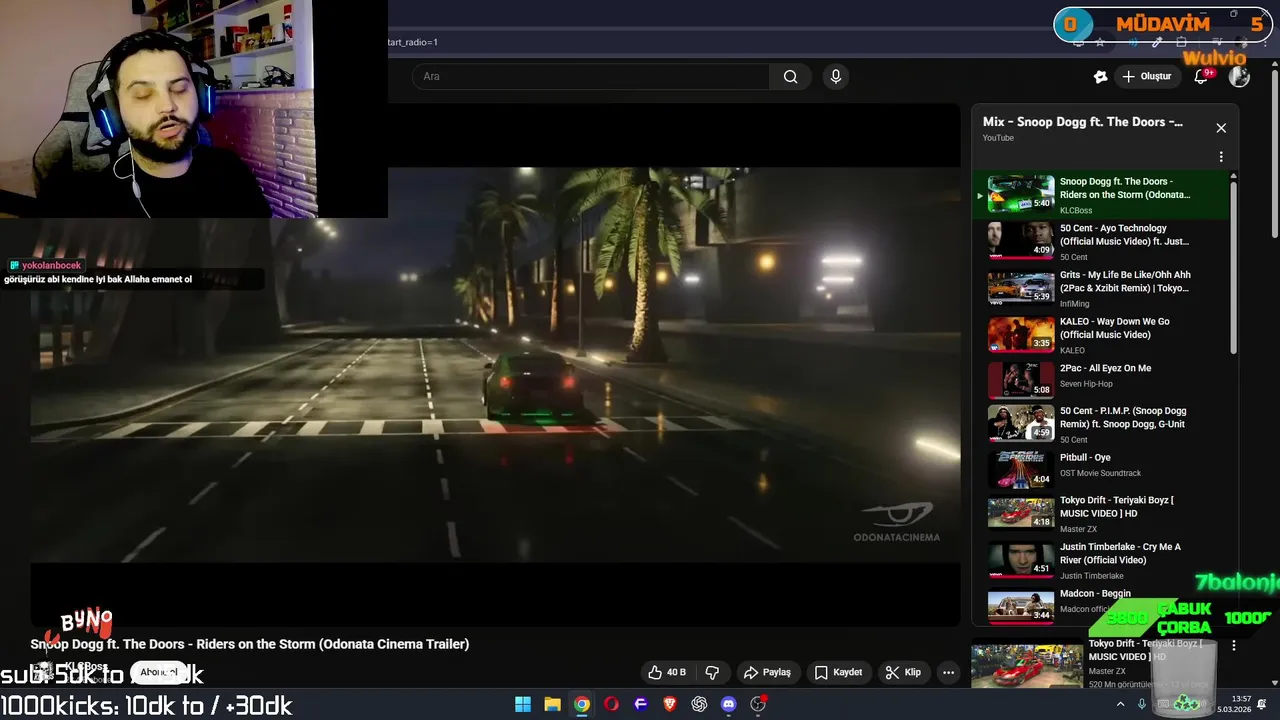Click the Abone ol subscribe button
The height and width of the screenshot is (720, 1280).
click(158, 672)
